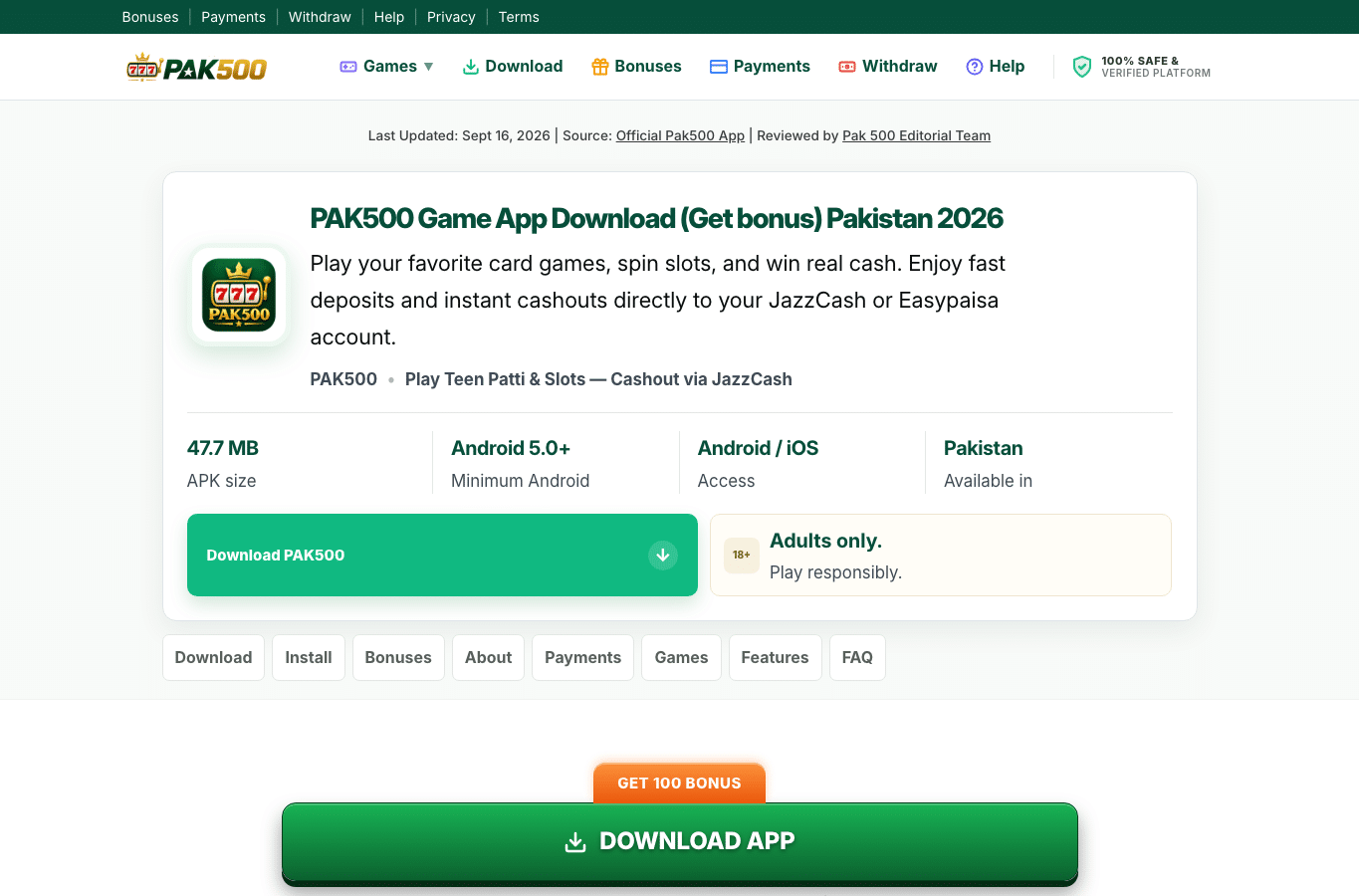Click the Android 5.0+ minimum value
The height and width of the screenshot is (896, 1359).
[x=511, y=448]
